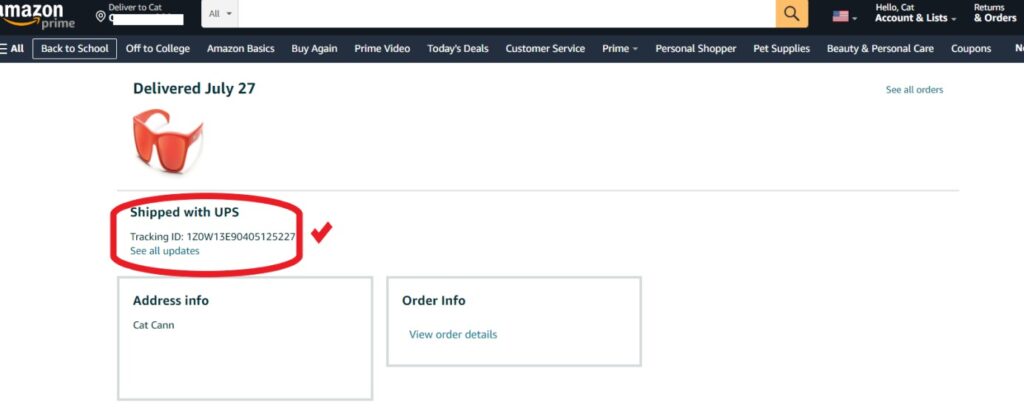The image size is (1024, 417).
Task: Select Pet Supplies in navigation
Action: click(x=781, y=48)
